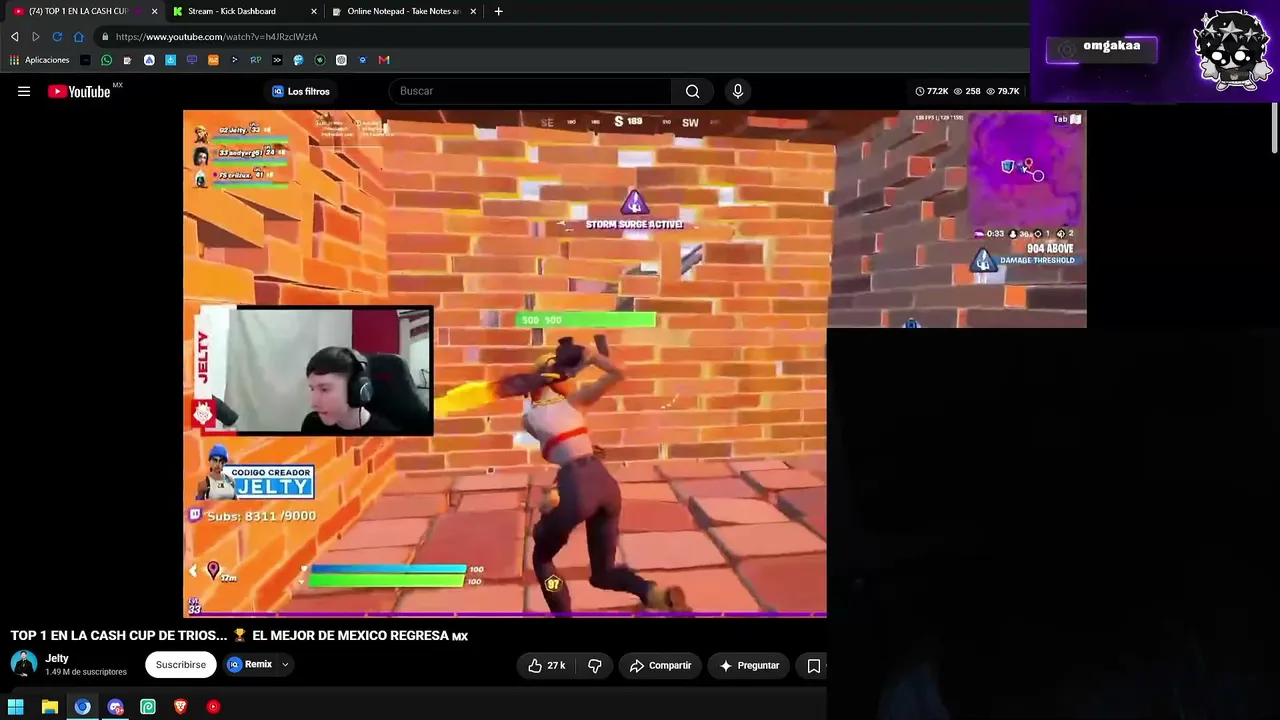Search with the magnifying glass button

coord(692,91)
